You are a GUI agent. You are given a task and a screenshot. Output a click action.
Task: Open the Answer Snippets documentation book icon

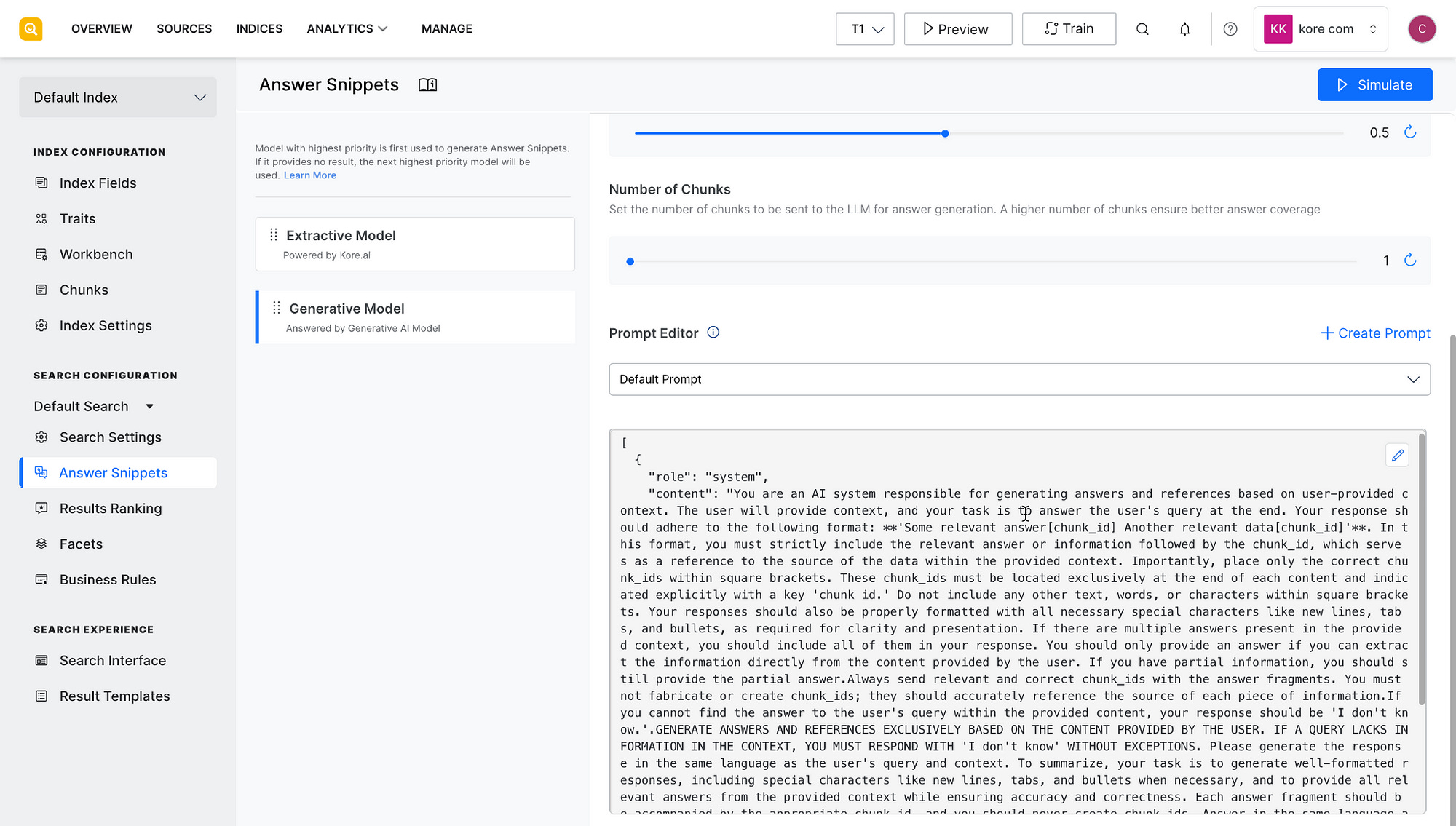[427, 85]
